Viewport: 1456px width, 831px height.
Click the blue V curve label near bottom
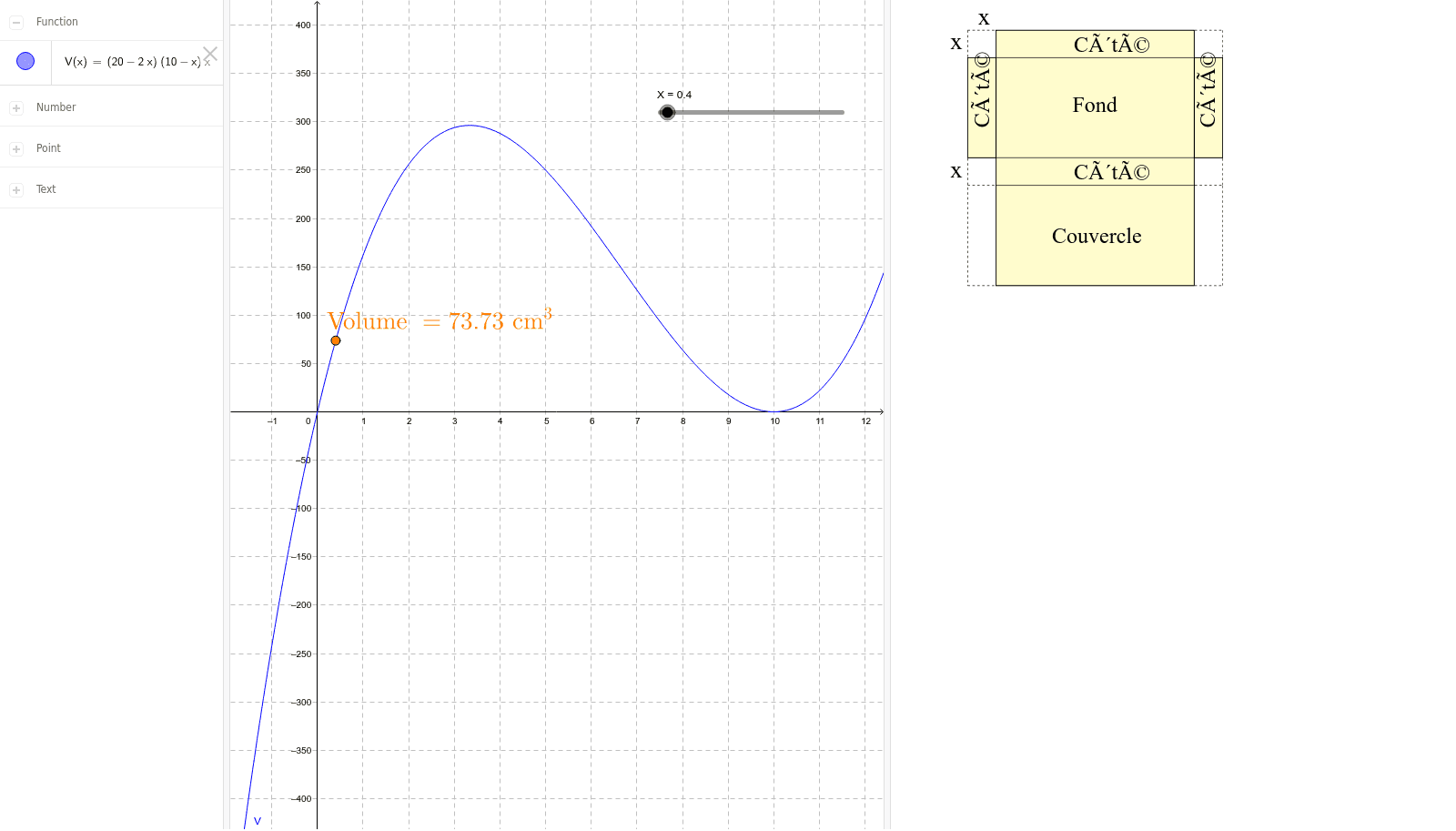tap(258, 821)
